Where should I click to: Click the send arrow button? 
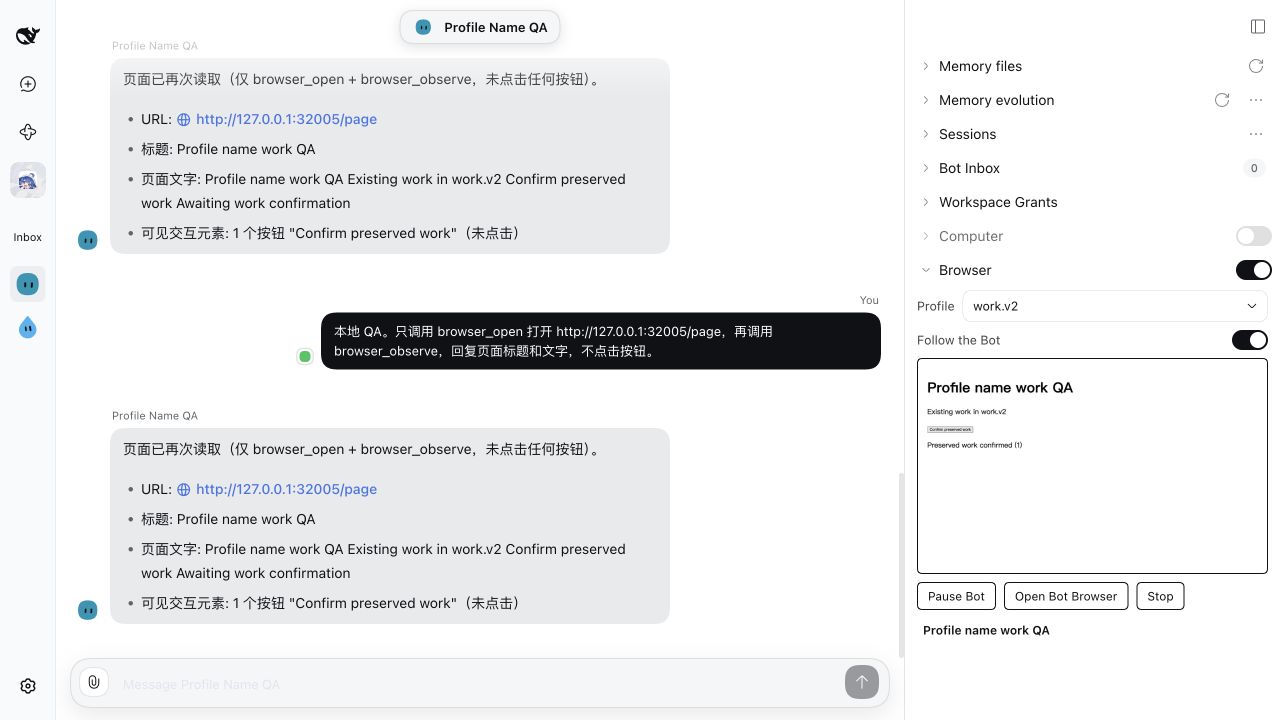(x=862, y=682)
